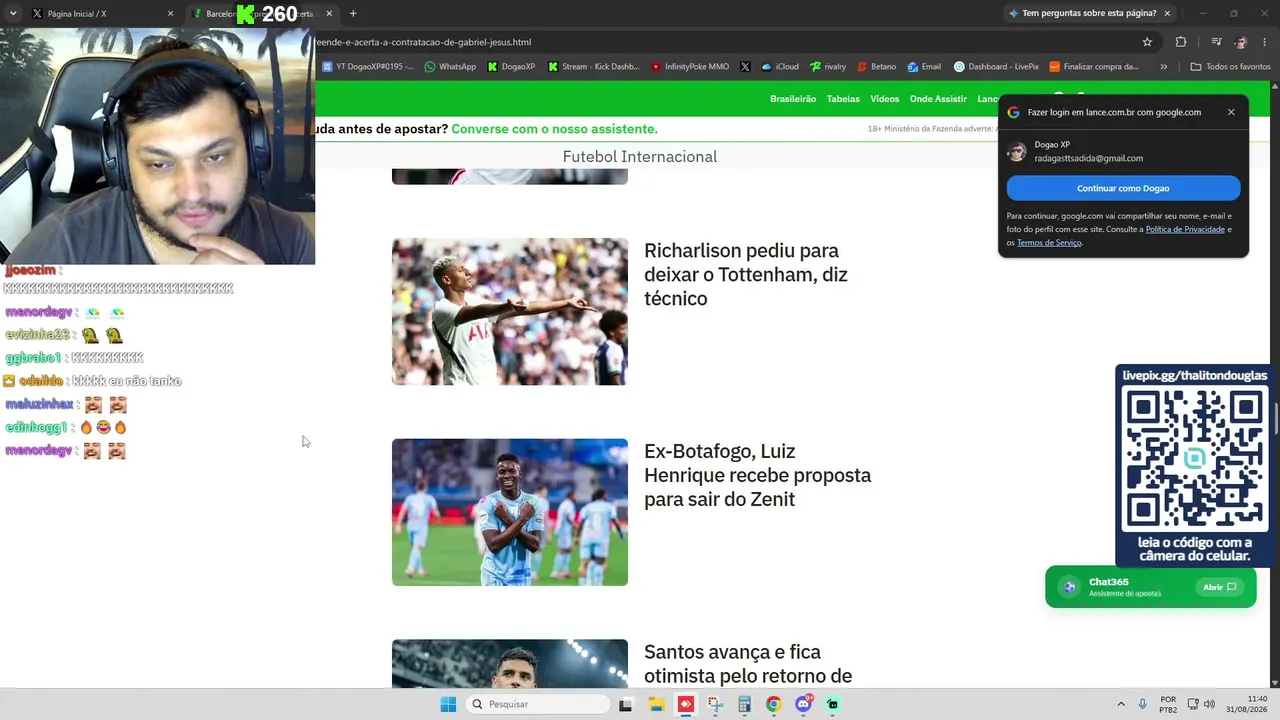The image size is (1280, 720).
Task: Open the DogaoXP Kick bookmark
Action: click(x=511, y=67)
